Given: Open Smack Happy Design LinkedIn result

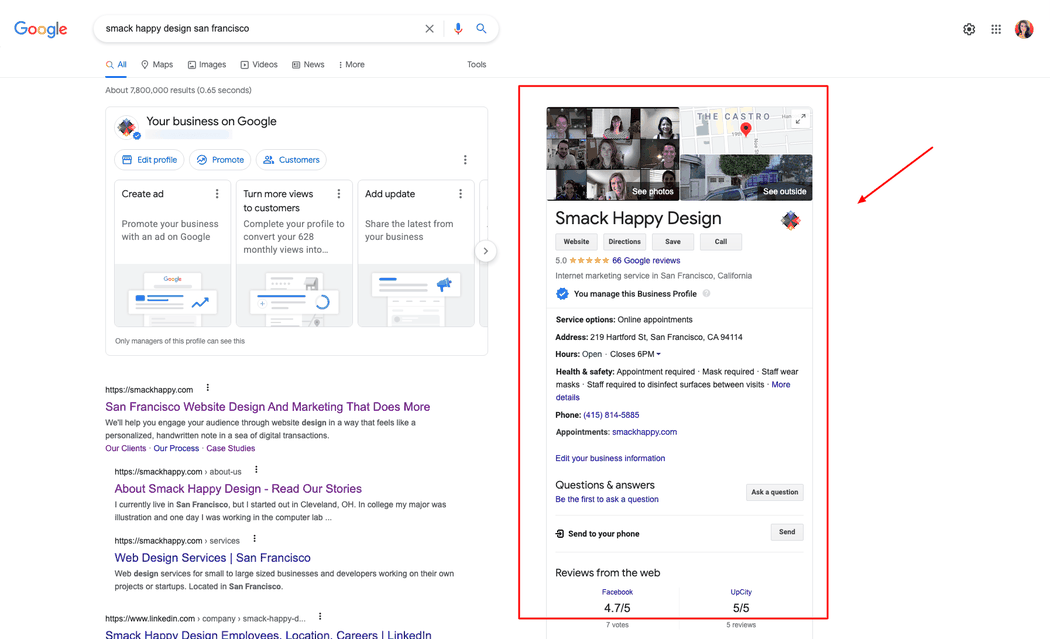Looking at the screenshot, I should pyautogui.click(x=268, y=634).
